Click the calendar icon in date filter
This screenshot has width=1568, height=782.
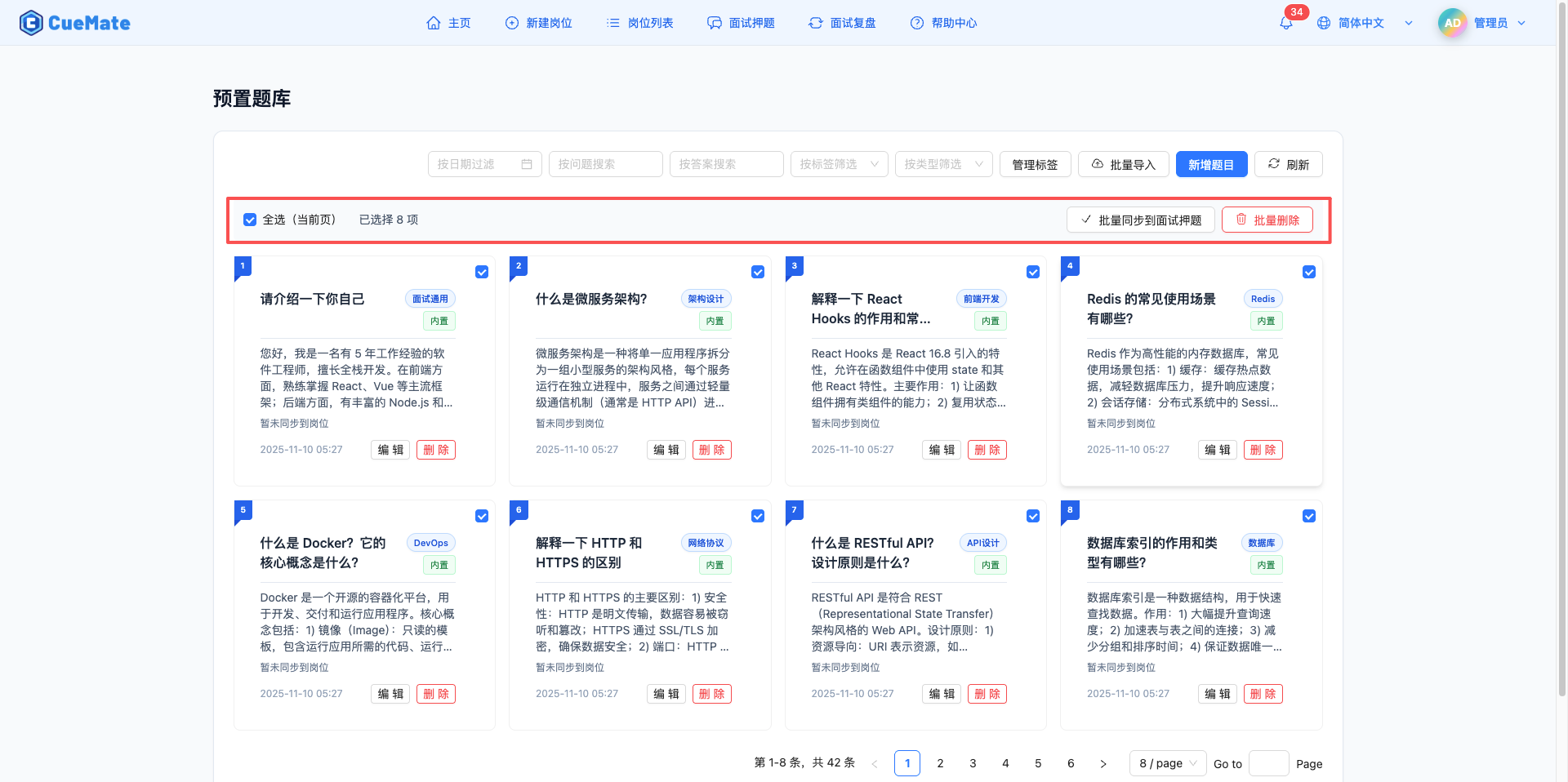pyautogui.click(x=527, y=164)
